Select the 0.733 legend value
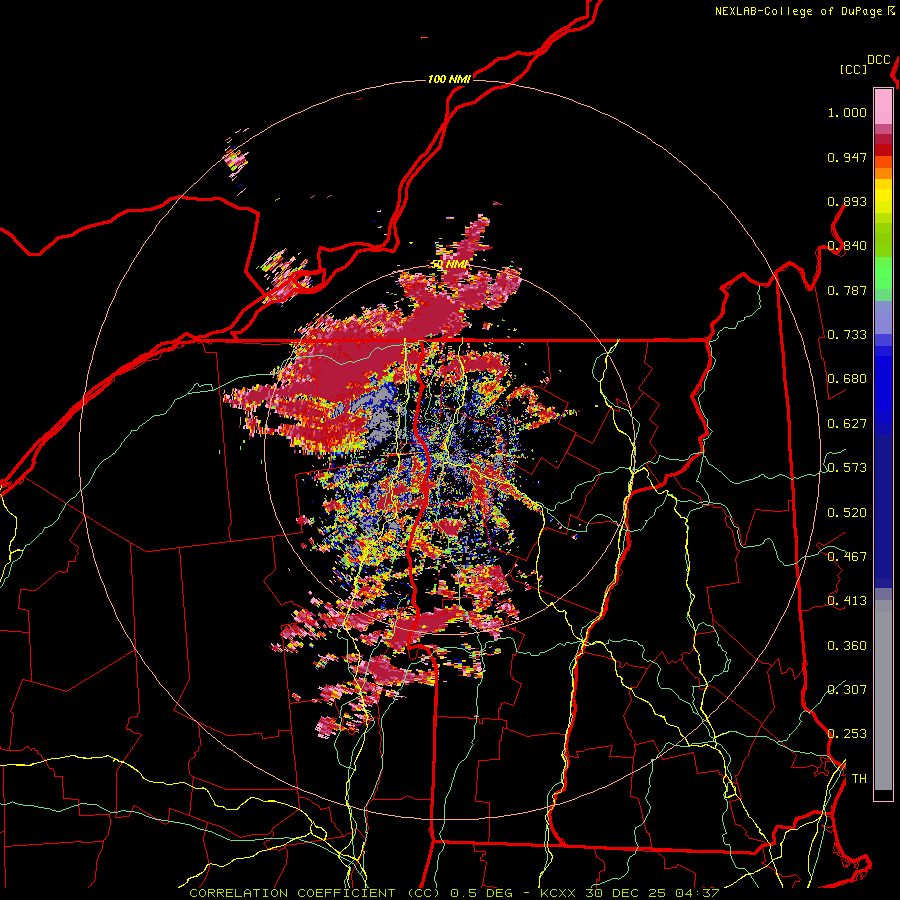The image size is (900, 900). click(847, 335)
